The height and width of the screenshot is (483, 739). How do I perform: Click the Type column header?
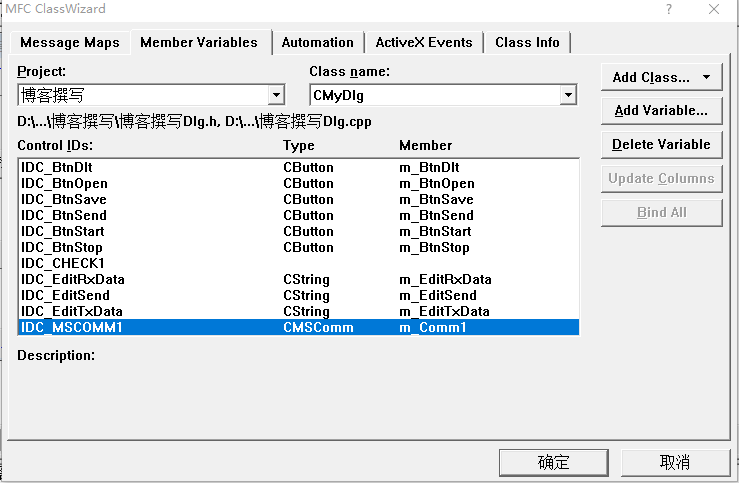299,145
